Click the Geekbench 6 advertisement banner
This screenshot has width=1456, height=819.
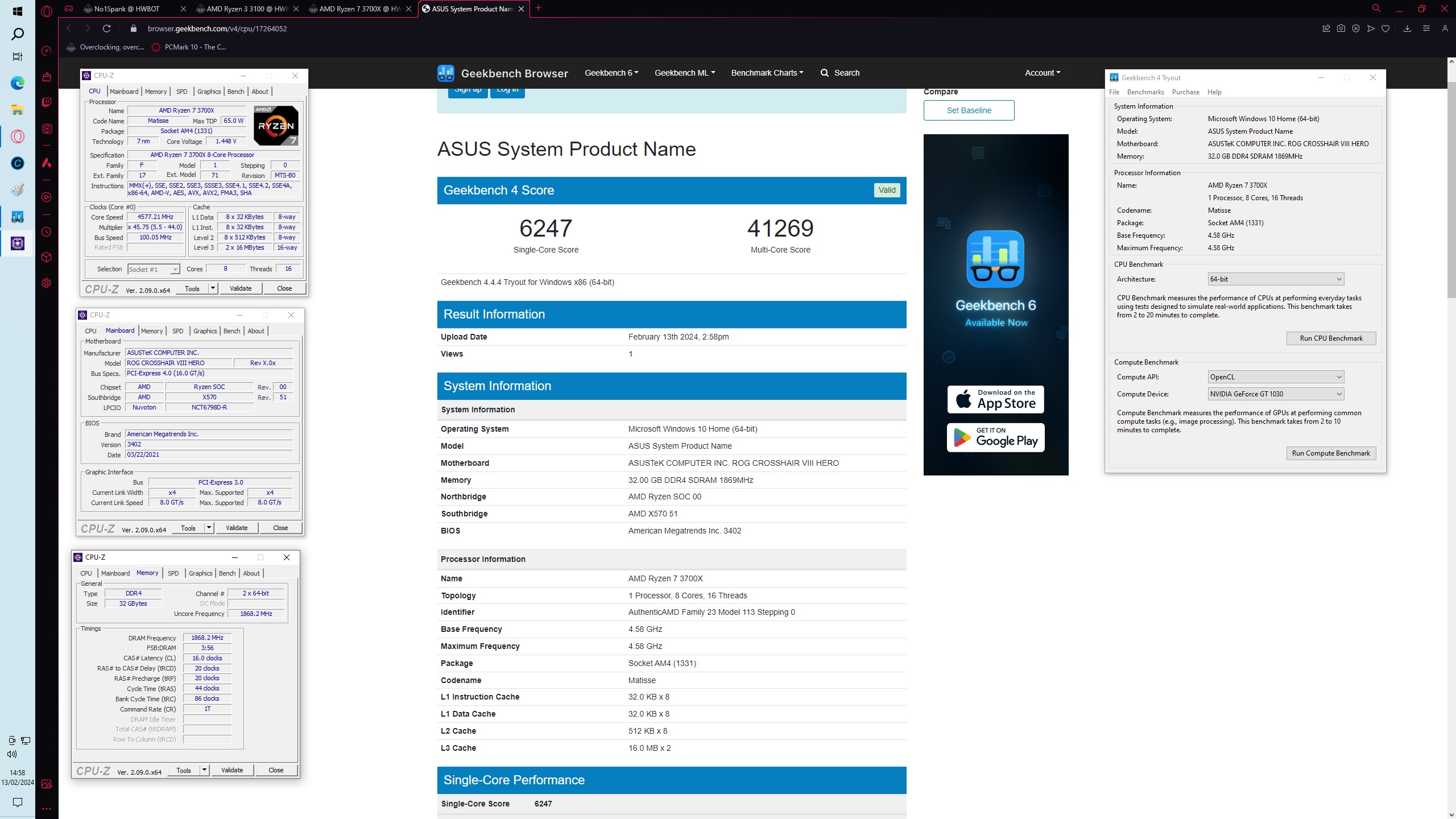(996, 304)
